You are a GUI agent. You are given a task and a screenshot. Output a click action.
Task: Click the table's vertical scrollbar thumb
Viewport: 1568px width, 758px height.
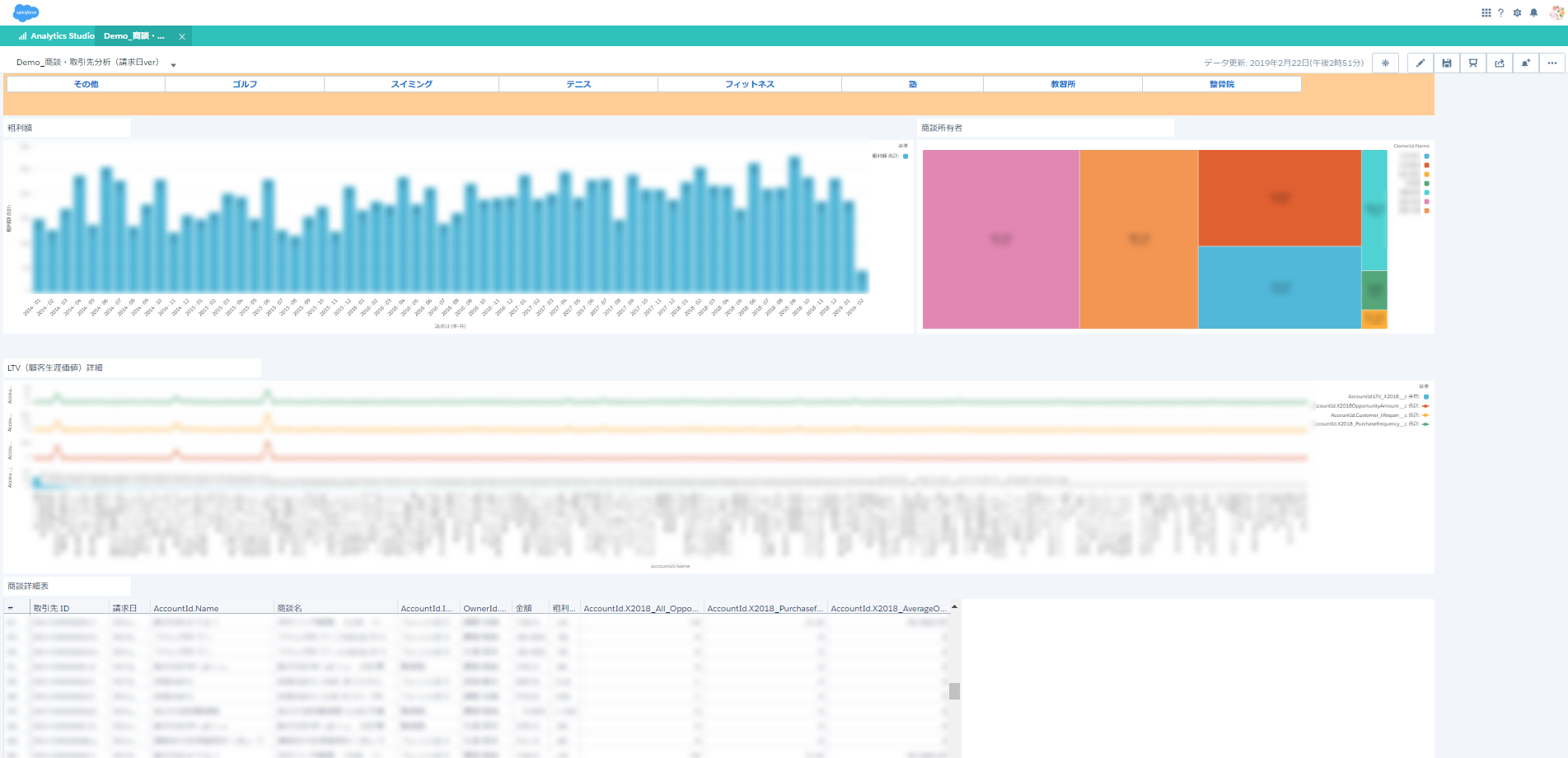click(954, 691)
